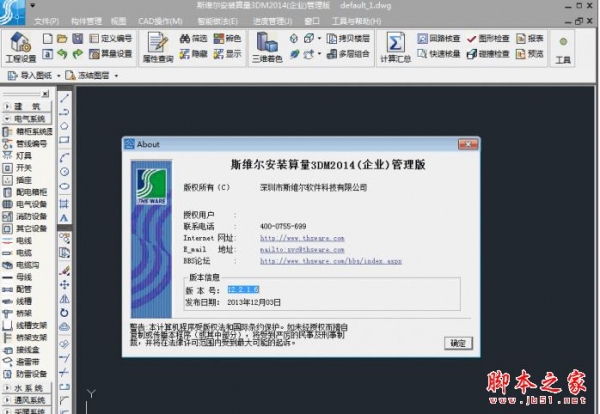The image size is (600, 414).
Task: Select 箱柜系统图 in the sidebar
Action: click(27, 132)
